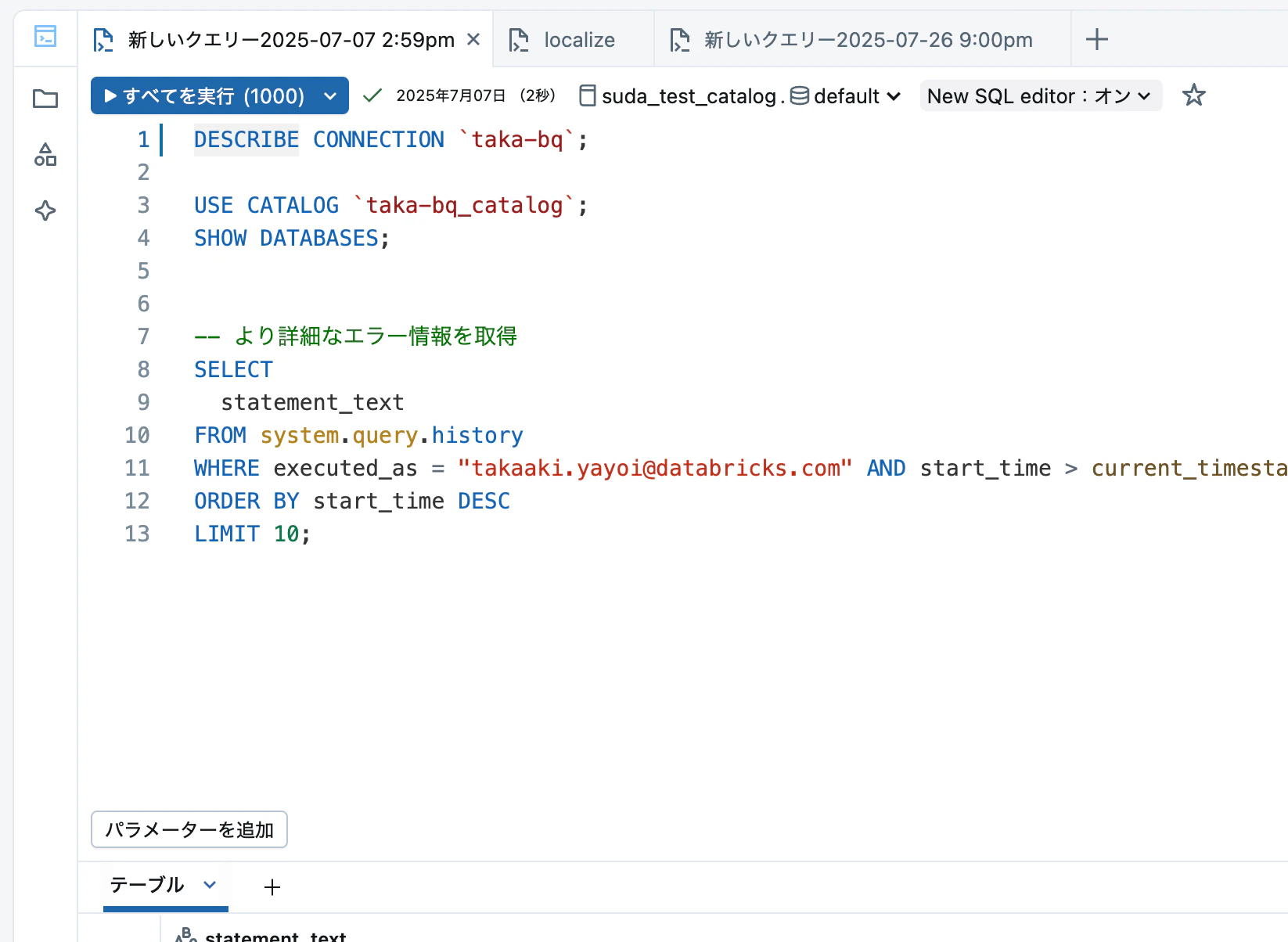Image resolution: width=1288 pixels, height=942 pixels.
Task: Run all with すべてを実行 (1000) button
Action: click(x=204, y=95)
